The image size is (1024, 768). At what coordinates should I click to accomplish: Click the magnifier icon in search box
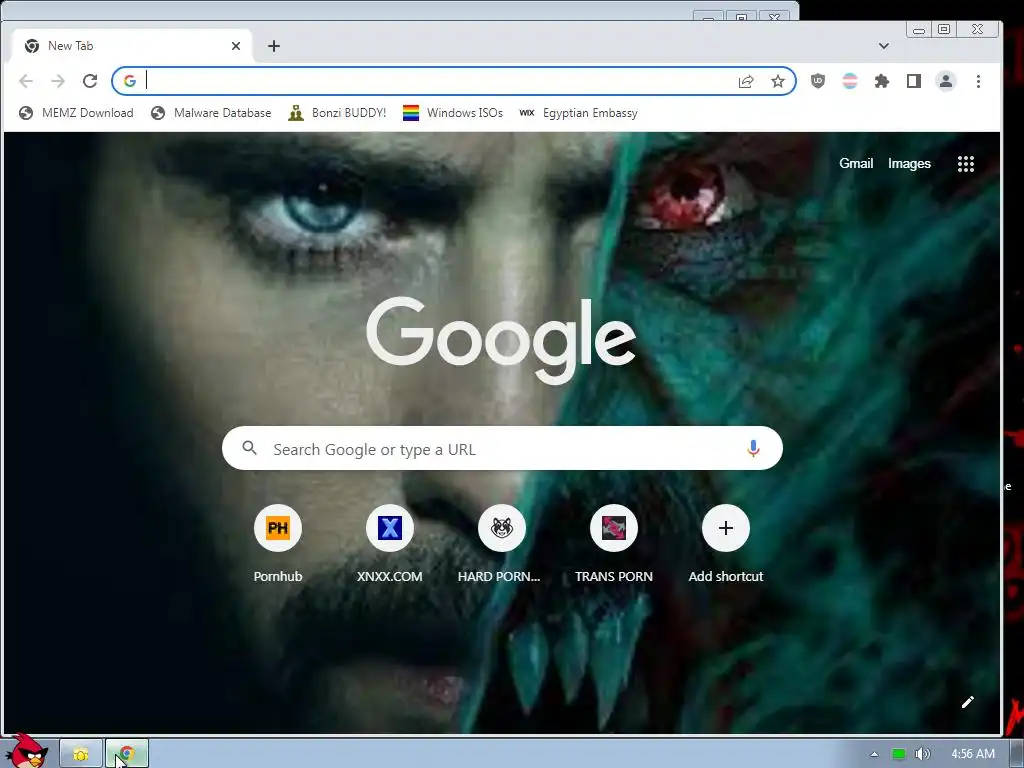[249, 448]
